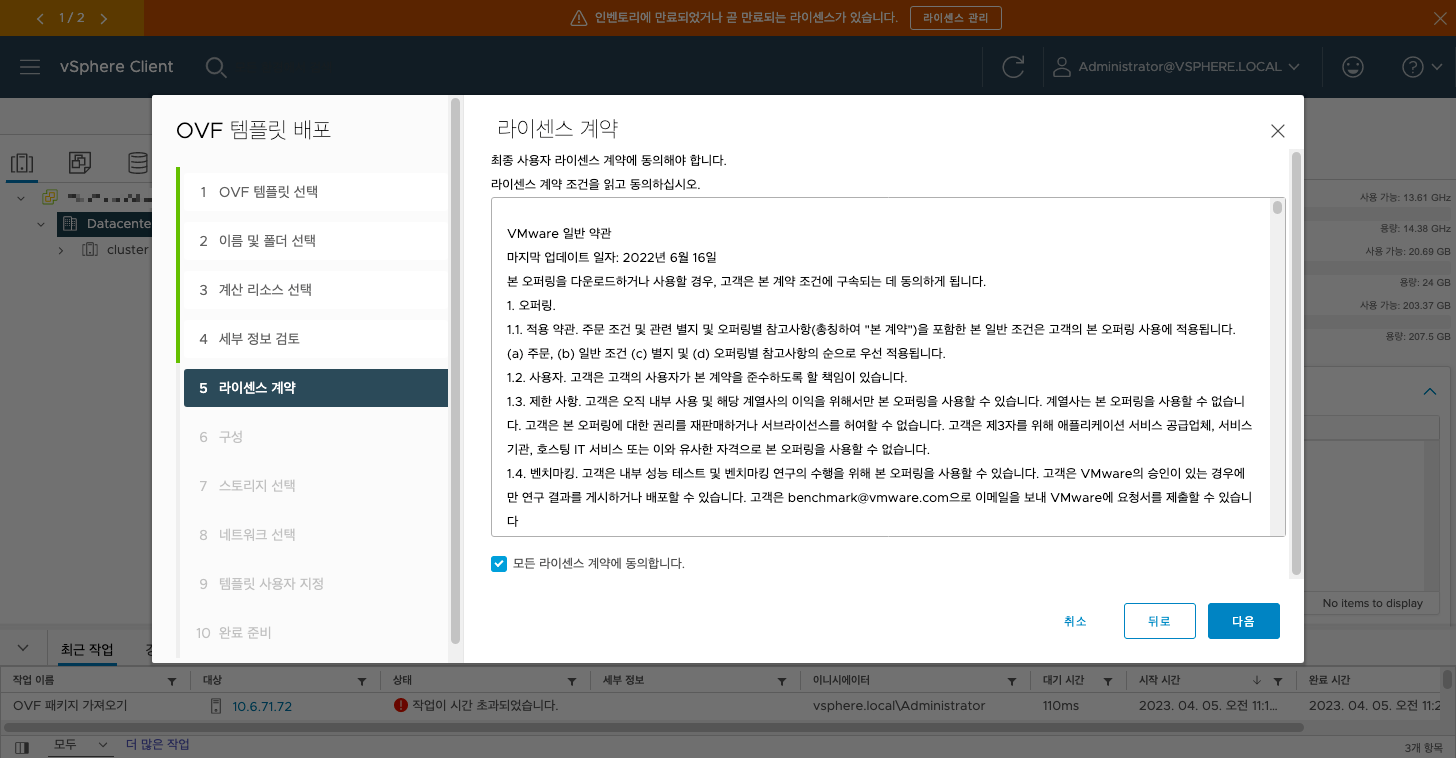Open the smiley feedback icon
Image resolution: width=1456 pixels, height=758 pixels.
click(1352, 67)
